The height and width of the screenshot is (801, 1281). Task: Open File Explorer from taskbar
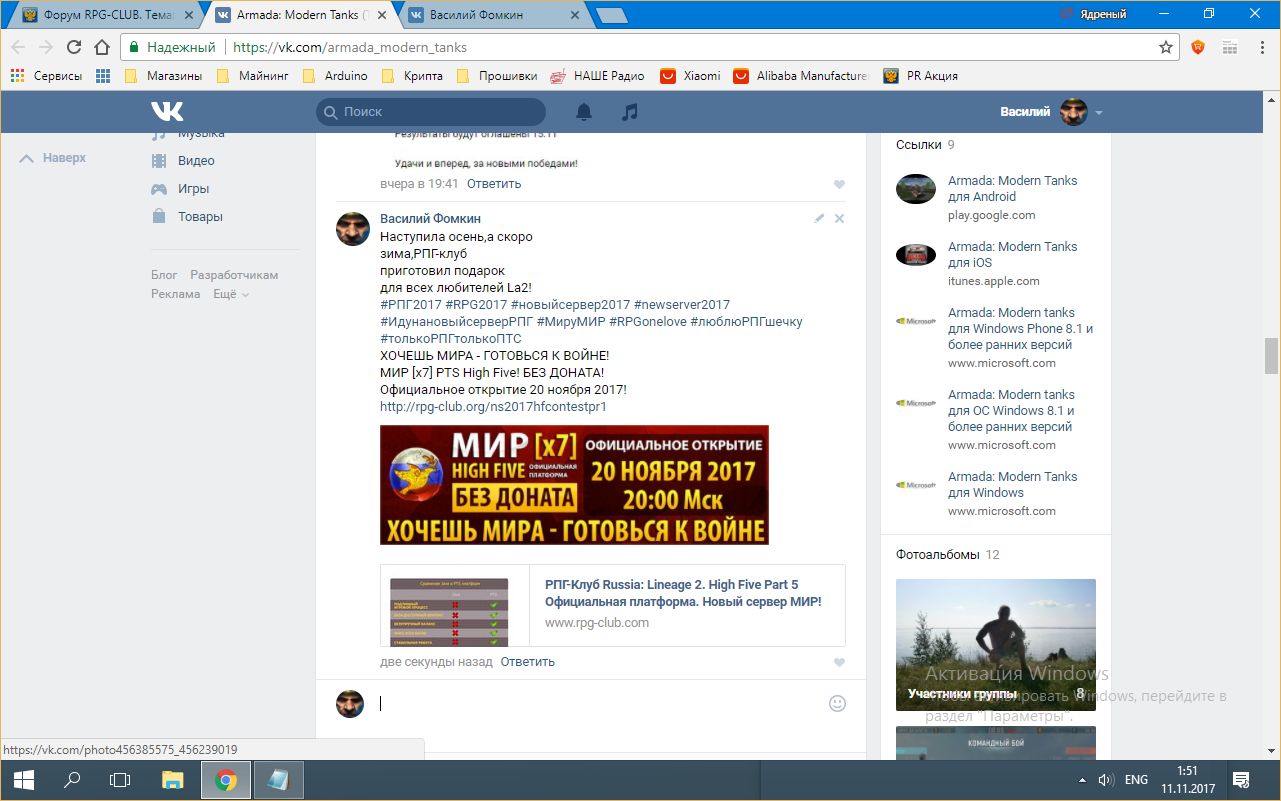(173, 780)
